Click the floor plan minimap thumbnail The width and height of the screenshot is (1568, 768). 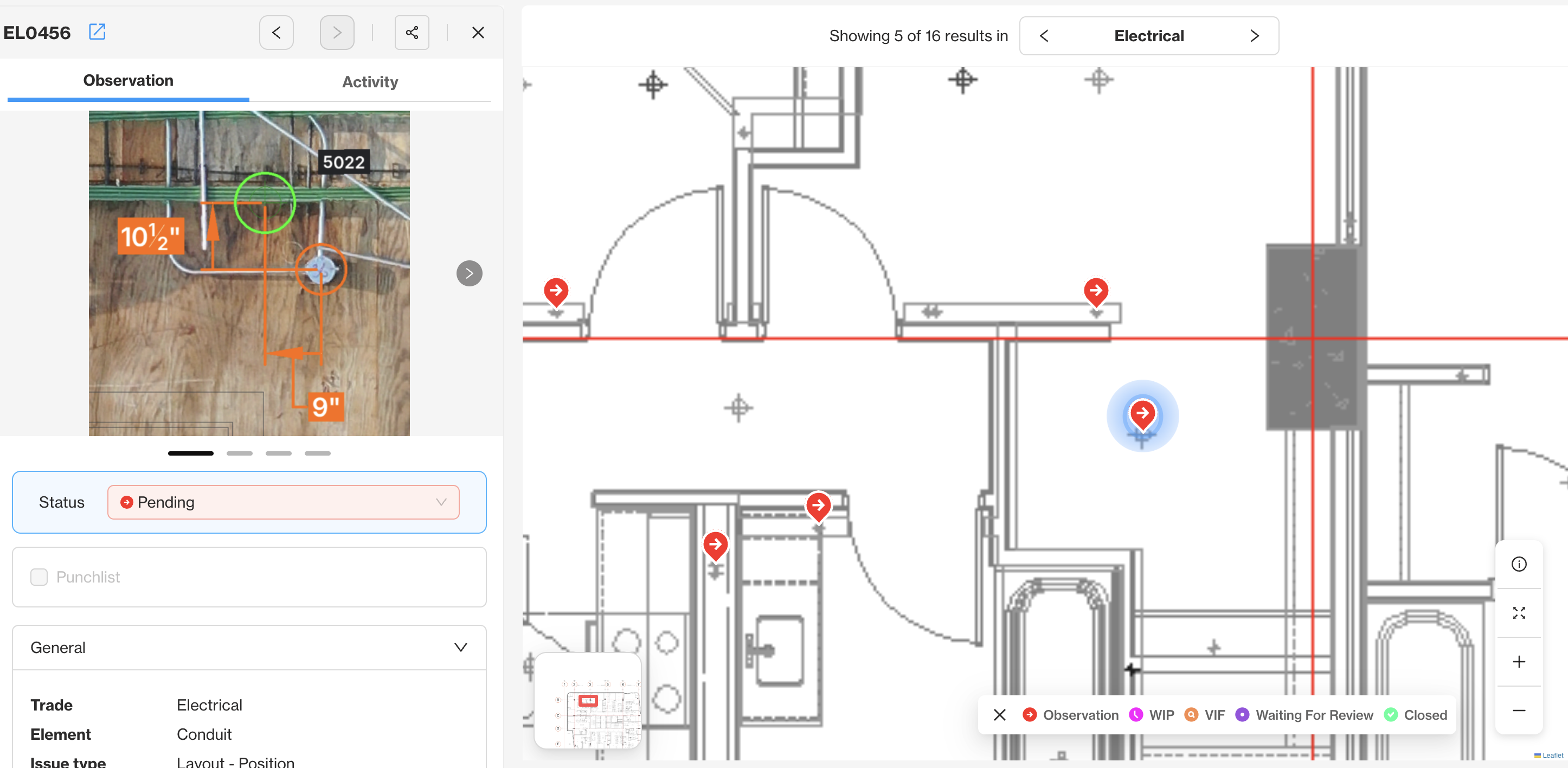[x=587, y=701]
